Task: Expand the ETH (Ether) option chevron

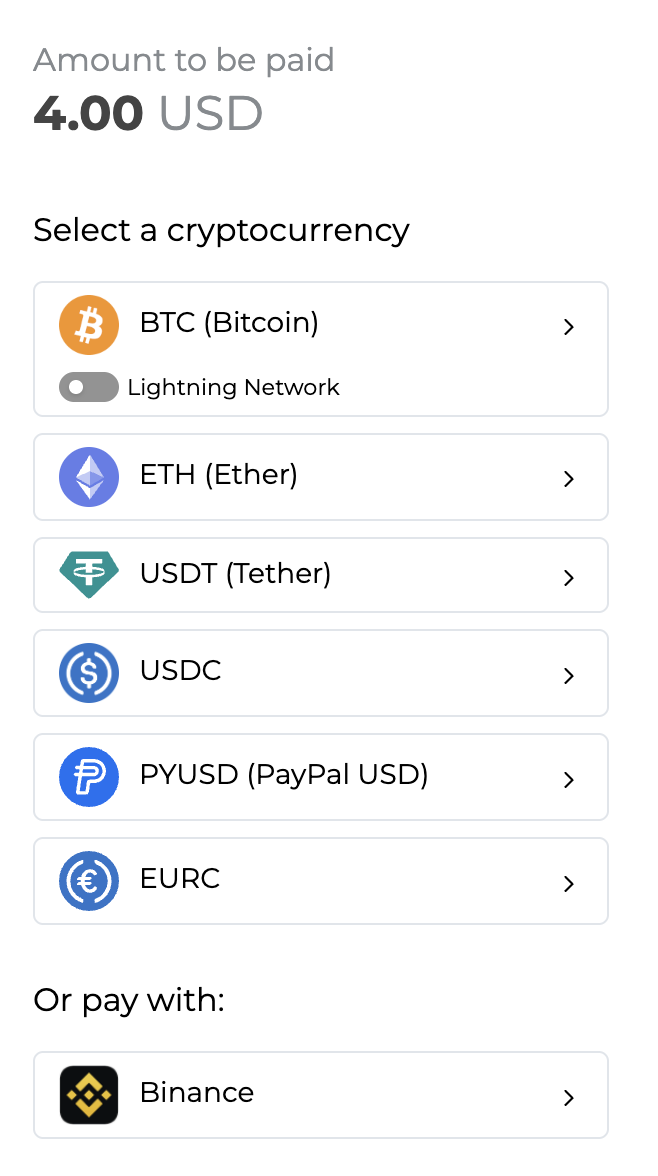Action: click(x=569, y=478)
